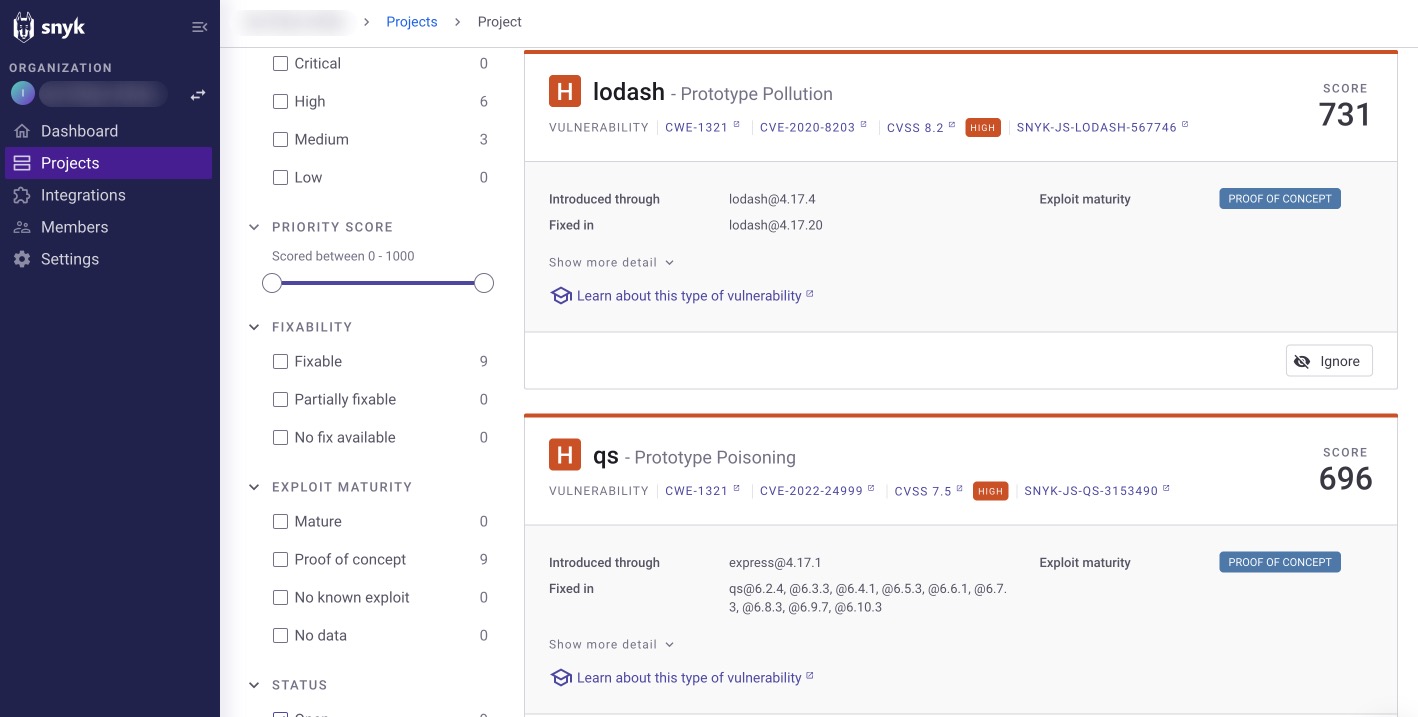Click the Snyk logo

tap(49, 27)
